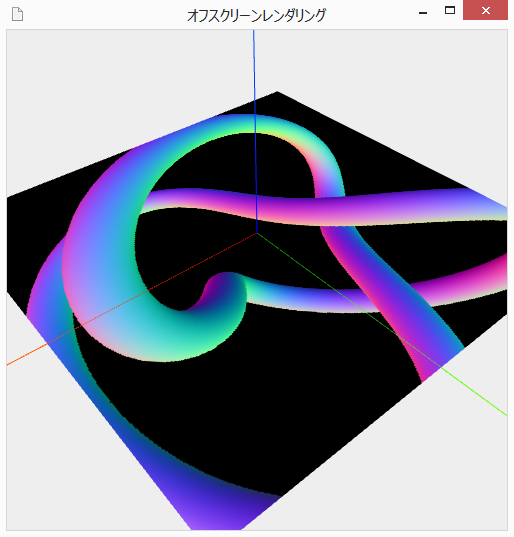Close the オフスクリーンレンダリング window
This screenshot has height=537, width=514.
pos(485,11)
